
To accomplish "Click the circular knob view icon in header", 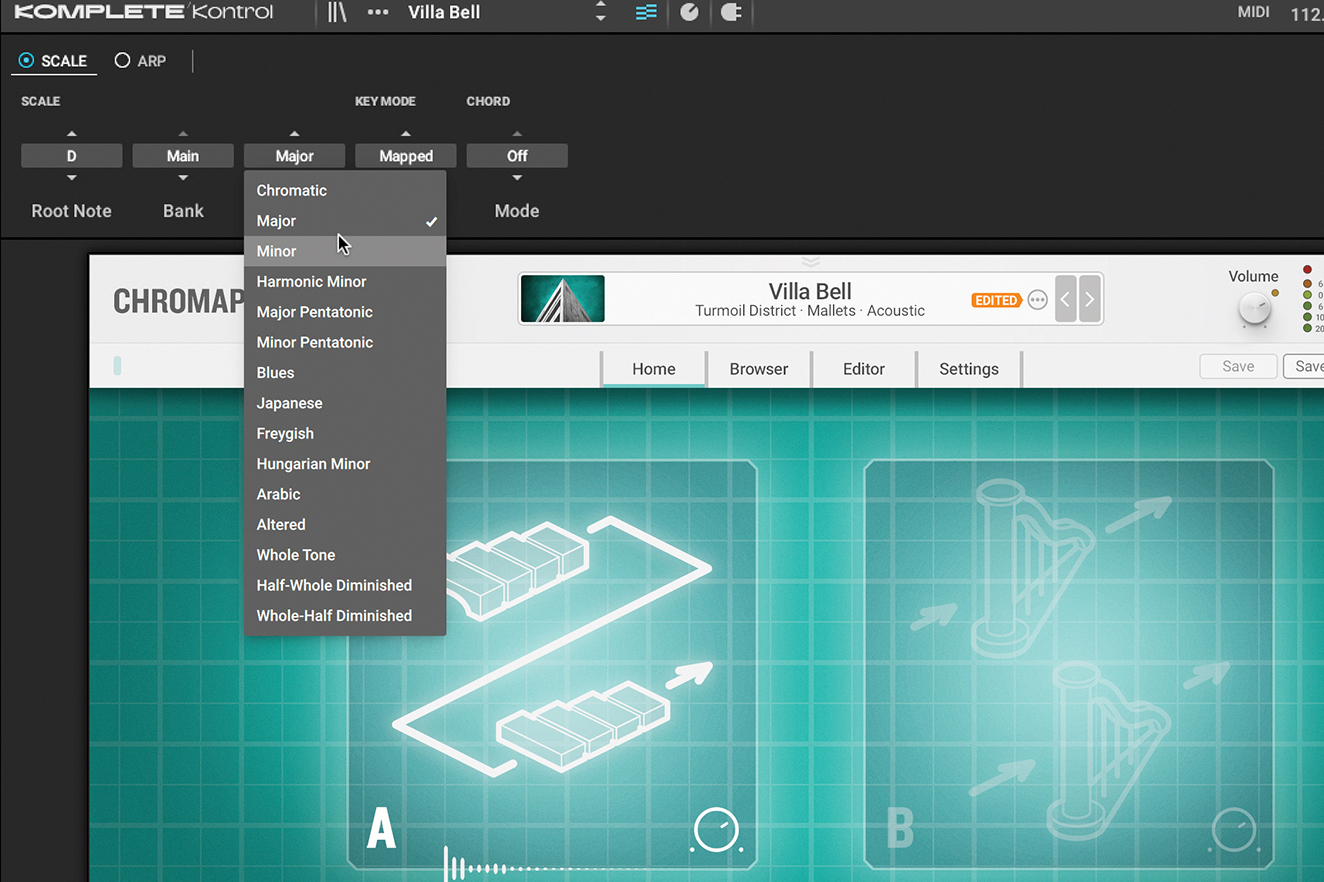I will [689, 12].
